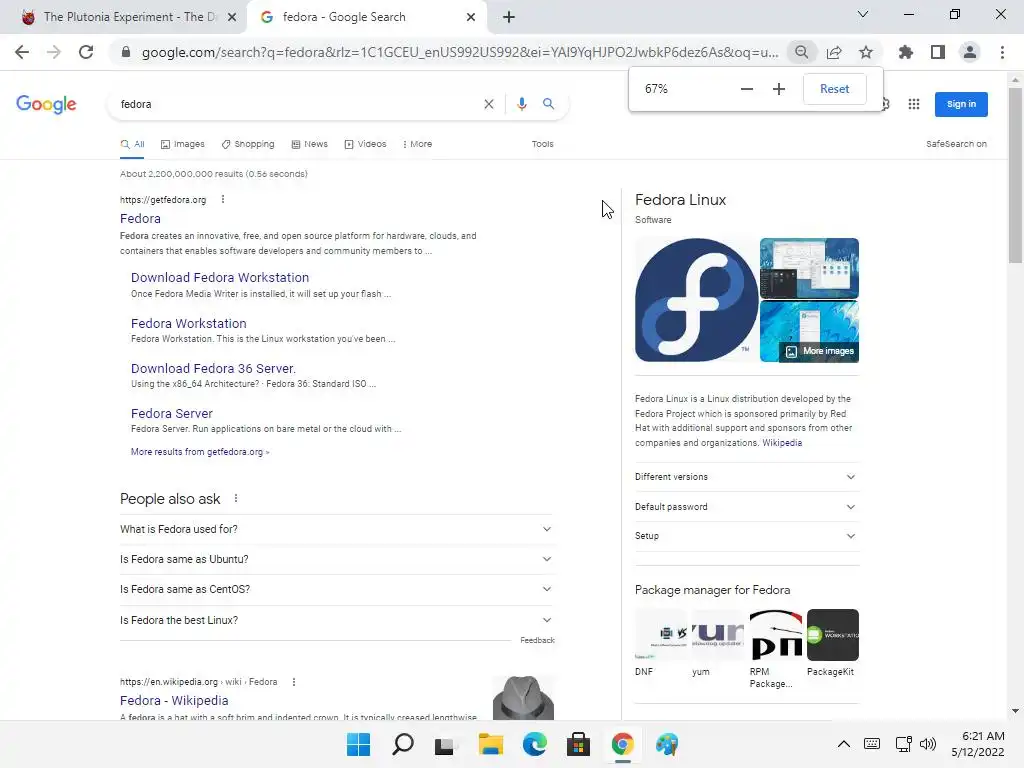Open the large Fedora logo image
Viewport: 1024px width, 768px height.
(696, 300)
